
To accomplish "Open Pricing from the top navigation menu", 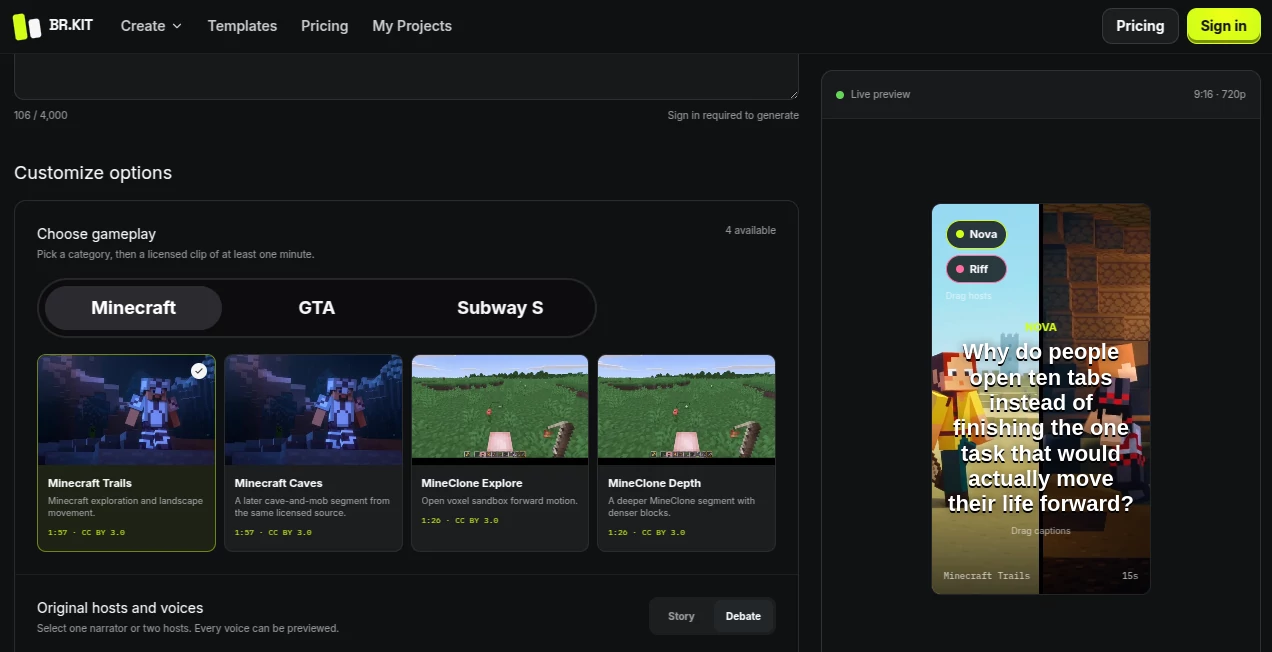I will (325, 26).
